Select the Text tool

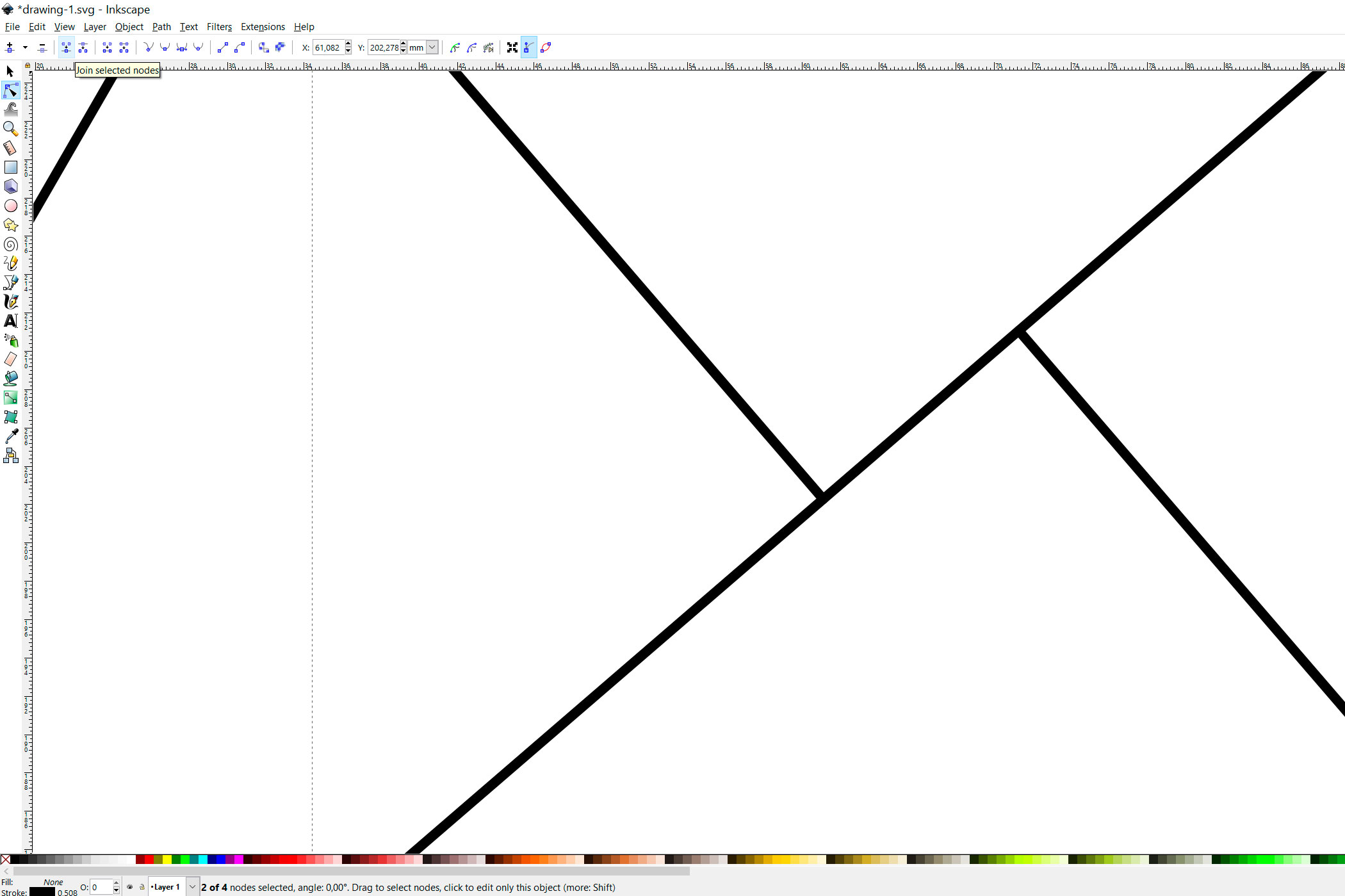tap(10, 321)
